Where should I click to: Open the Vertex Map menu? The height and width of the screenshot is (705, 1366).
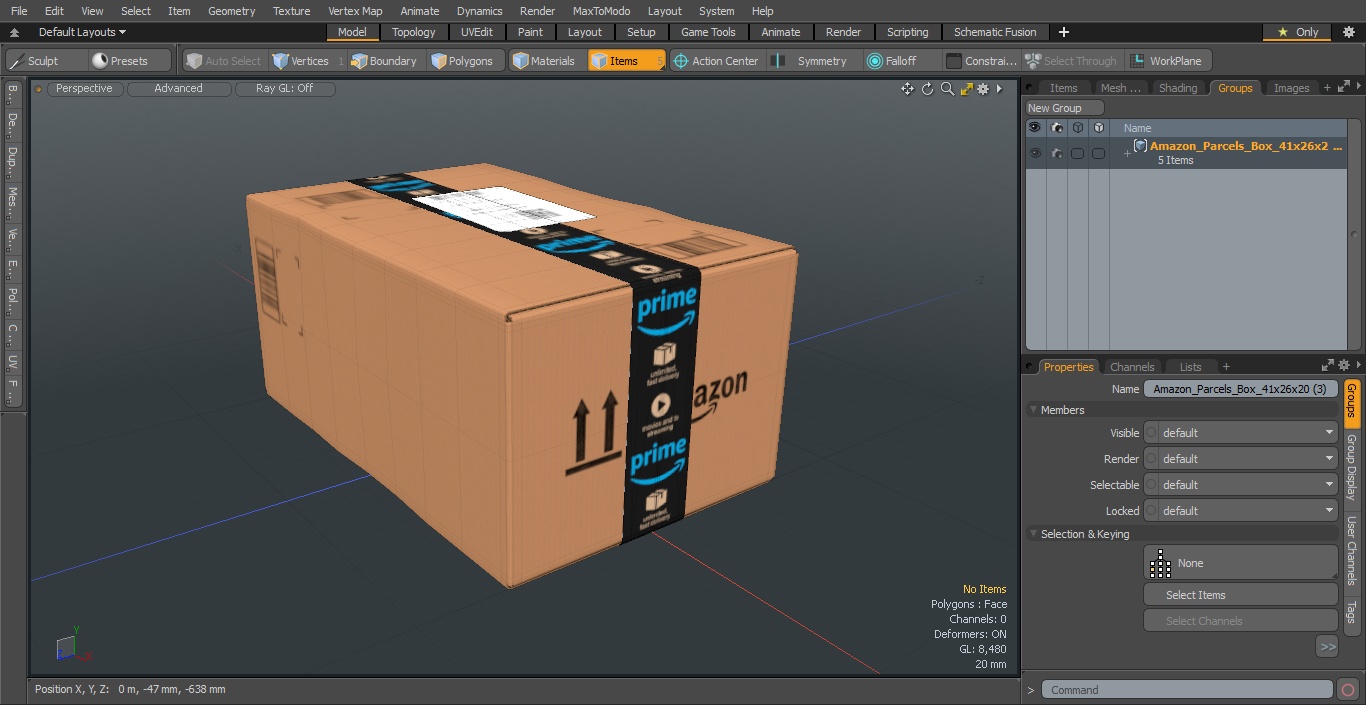(355, 11)
